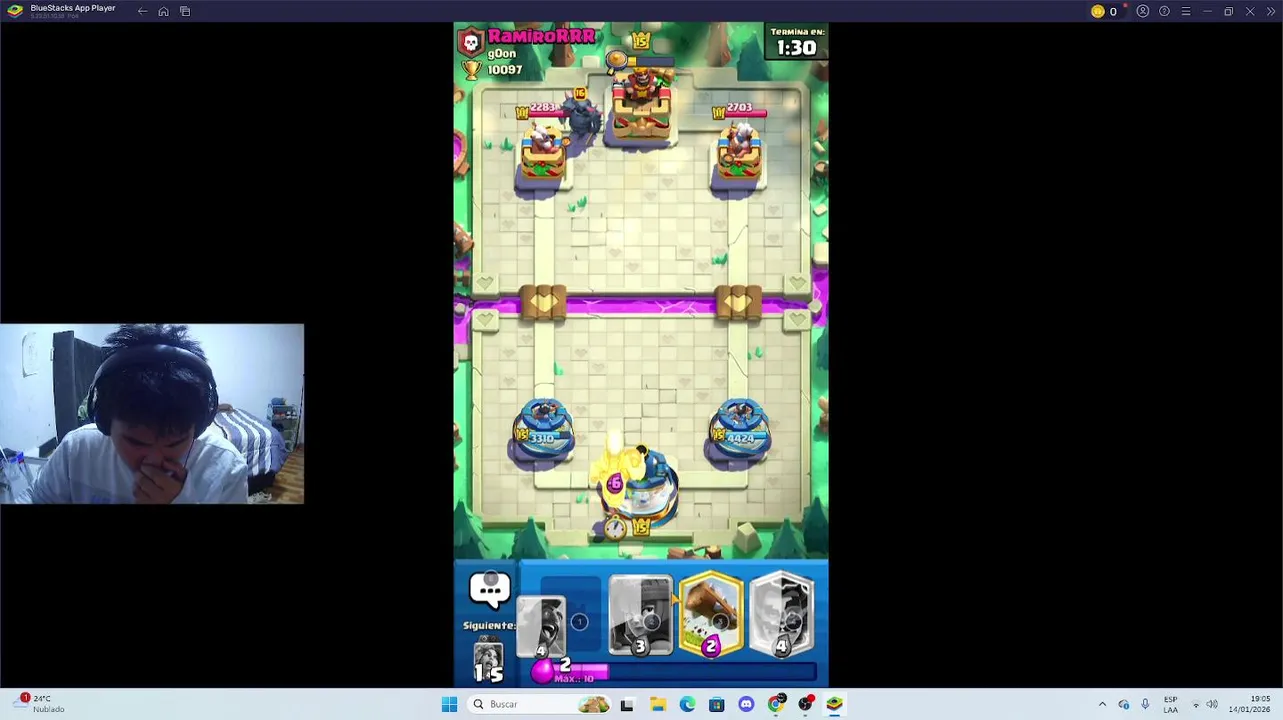Click the right bridge over the river
Screen dimensions: 1283x720
739,303
